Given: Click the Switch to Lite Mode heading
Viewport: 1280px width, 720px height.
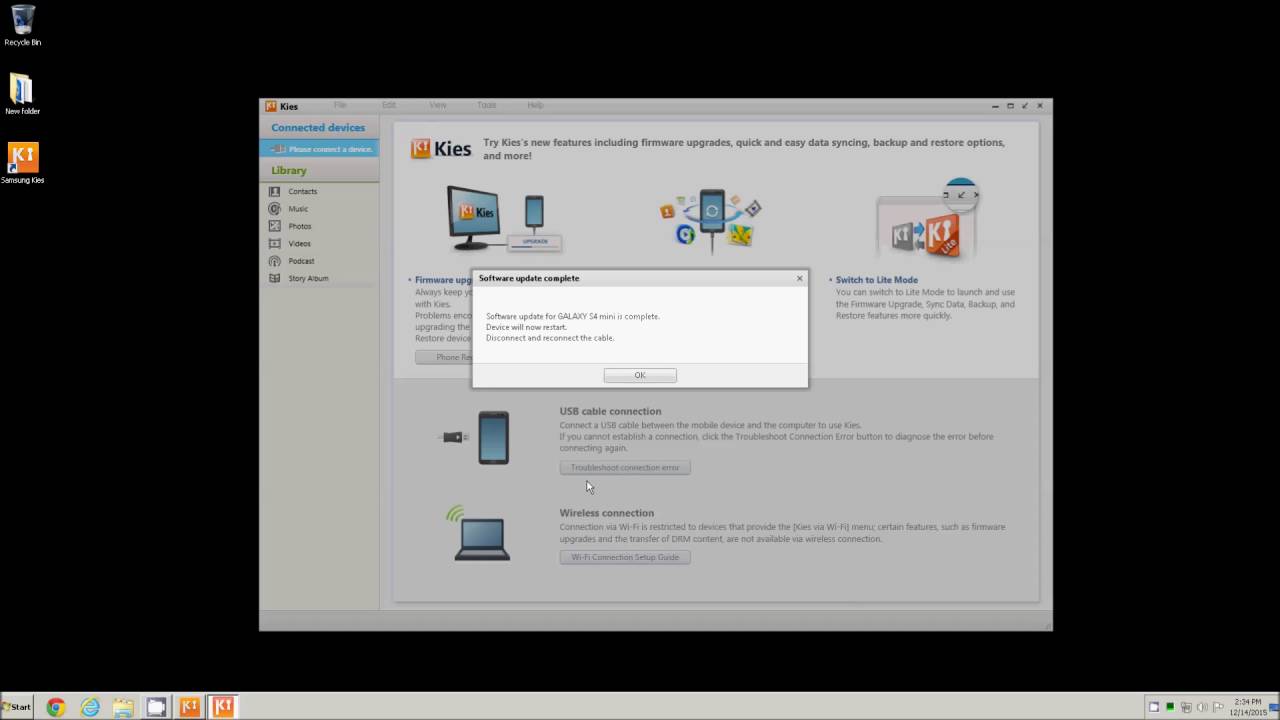Looking at the screenshot, I should coord(877,280).
